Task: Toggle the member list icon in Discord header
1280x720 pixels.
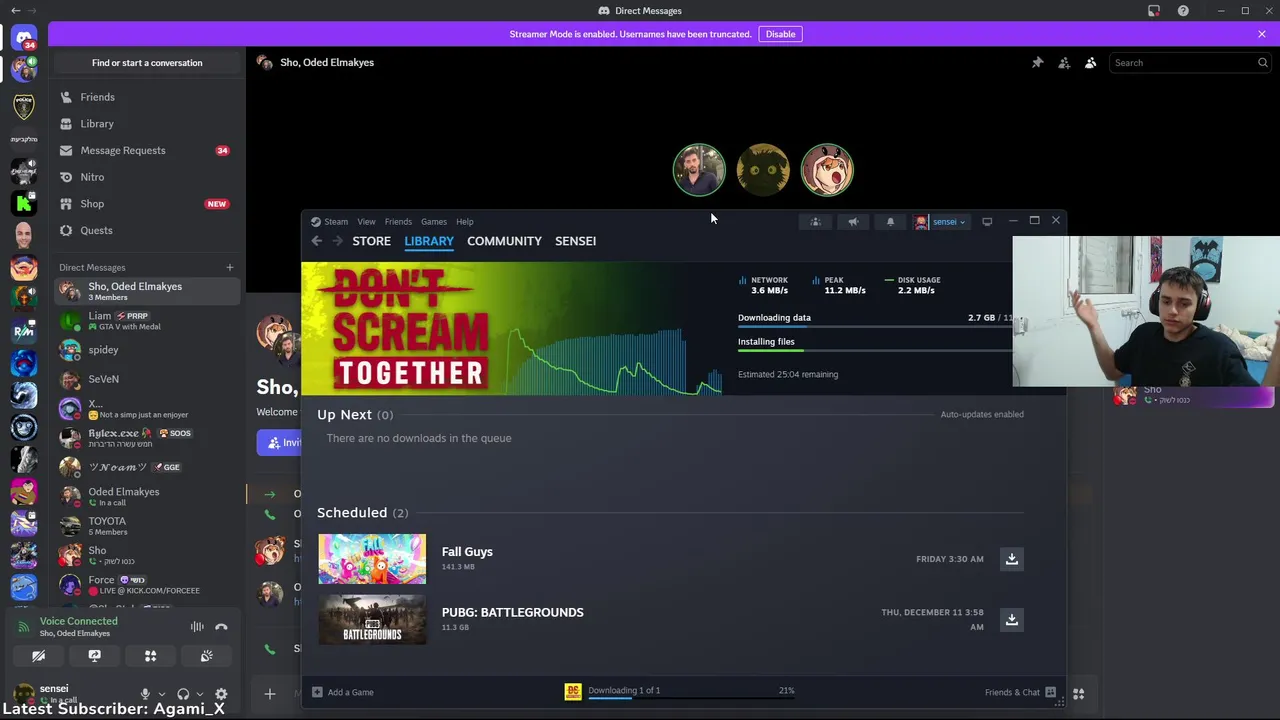Action: click(x=1091, y=63)
